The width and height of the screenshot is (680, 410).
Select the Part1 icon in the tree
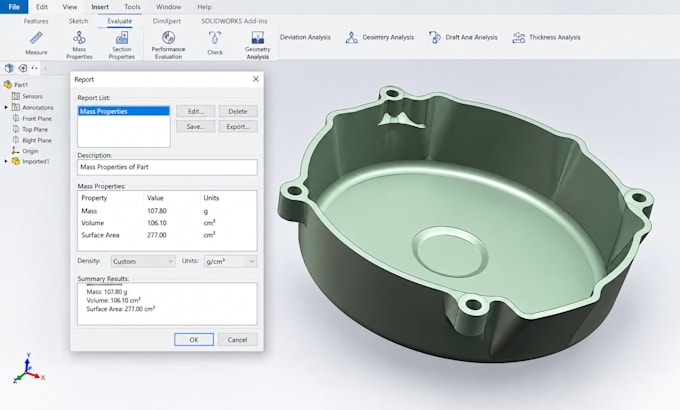click(x=8, y=85)
